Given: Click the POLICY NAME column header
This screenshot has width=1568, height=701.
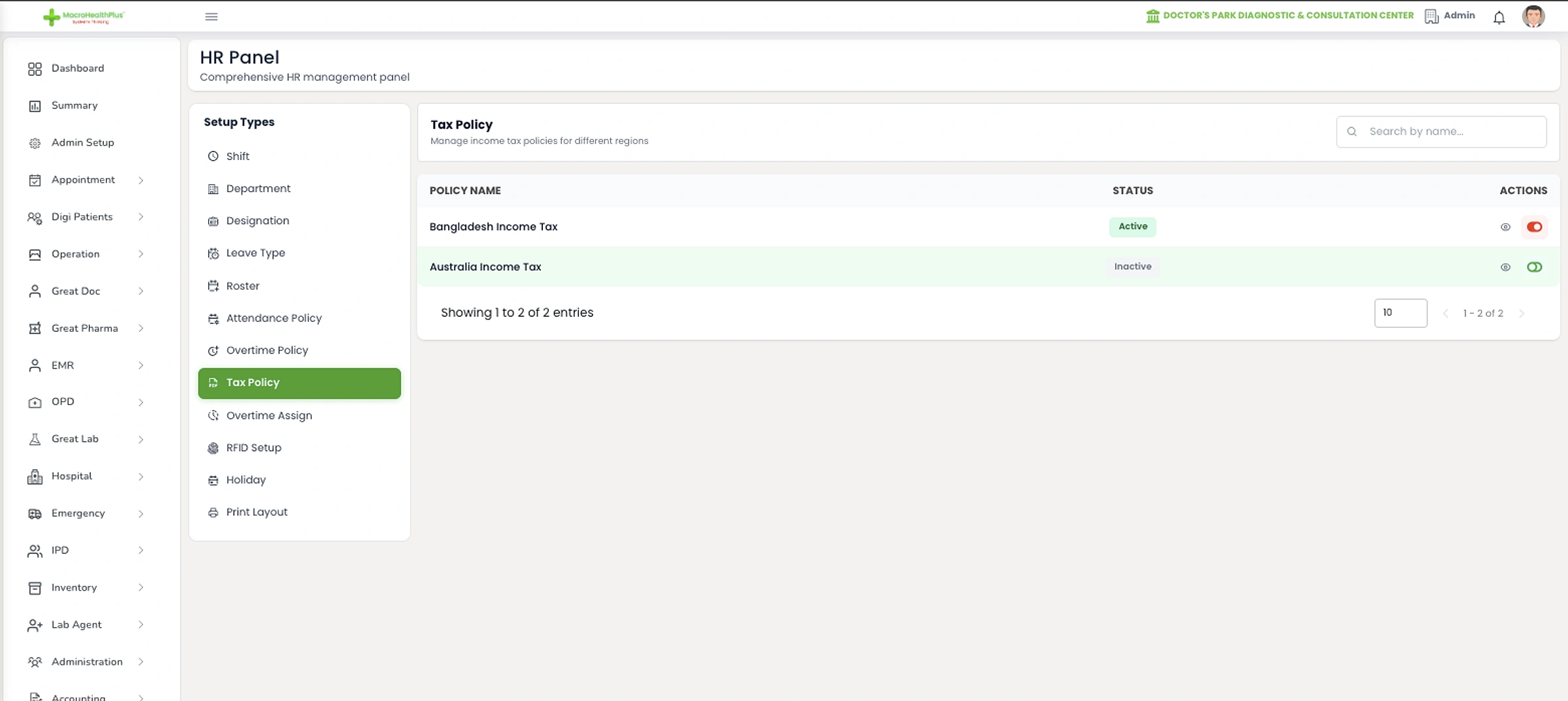Looking at the screenshot, I should [465, 191].
